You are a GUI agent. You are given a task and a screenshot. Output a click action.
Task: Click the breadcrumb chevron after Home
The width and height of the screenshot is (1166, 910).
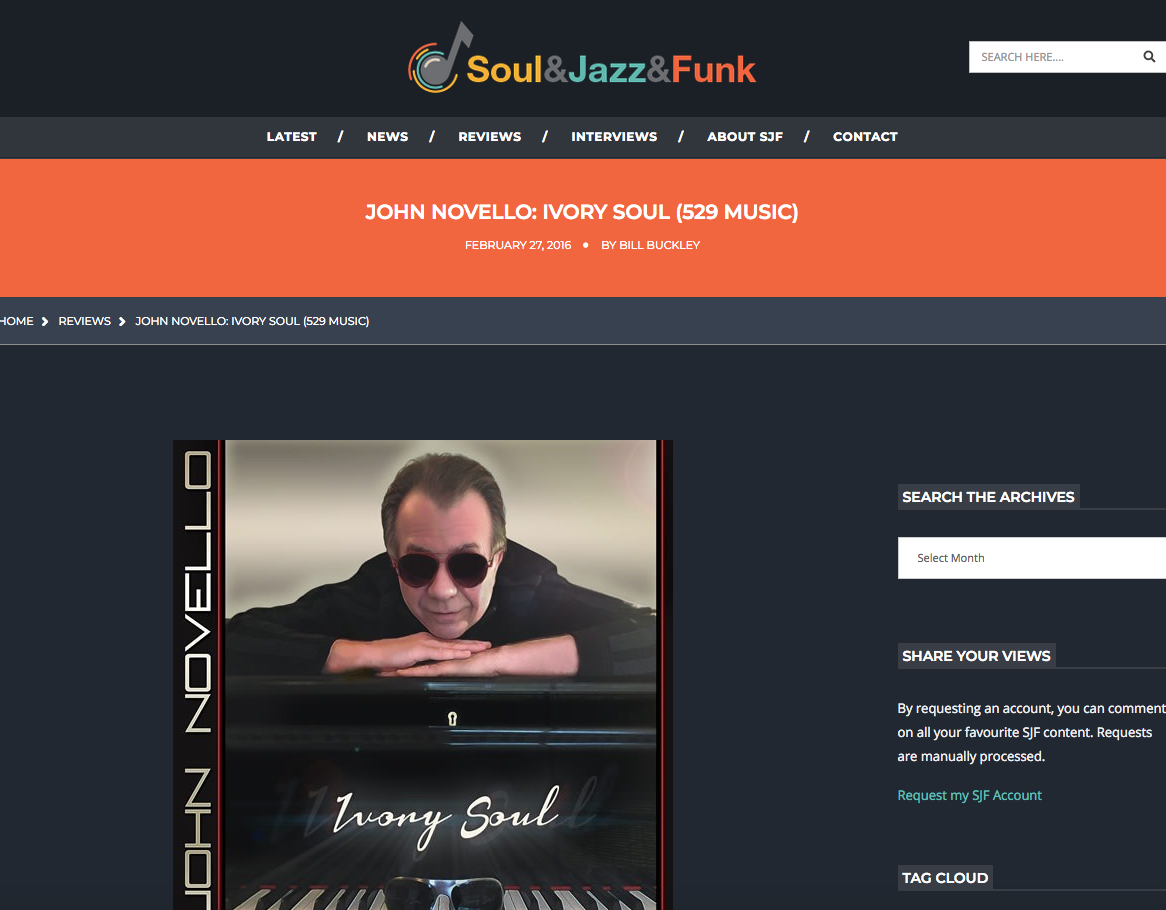point(45,321)
